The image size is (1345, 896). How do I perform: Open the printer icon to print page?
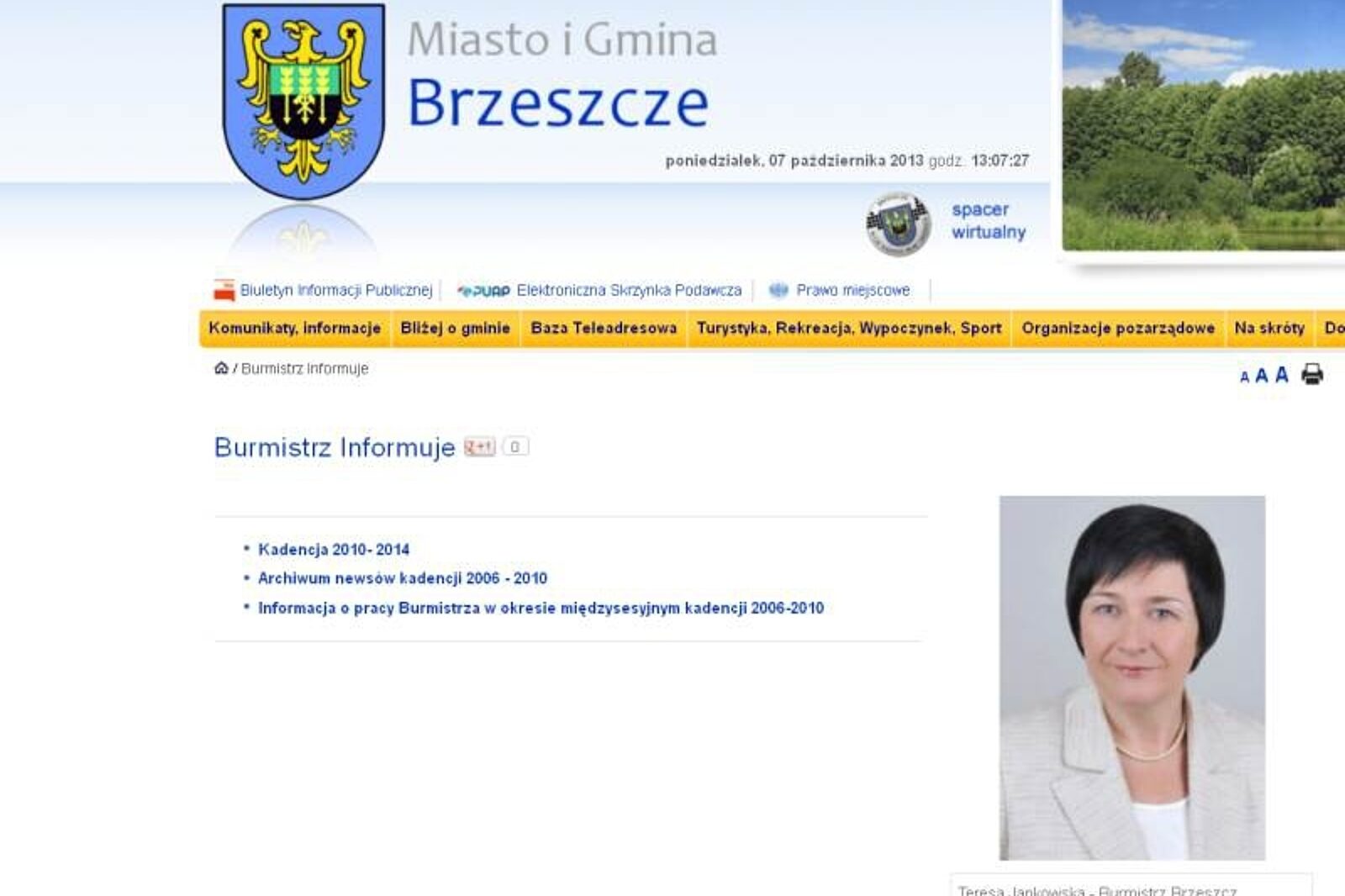point(1311,374)
